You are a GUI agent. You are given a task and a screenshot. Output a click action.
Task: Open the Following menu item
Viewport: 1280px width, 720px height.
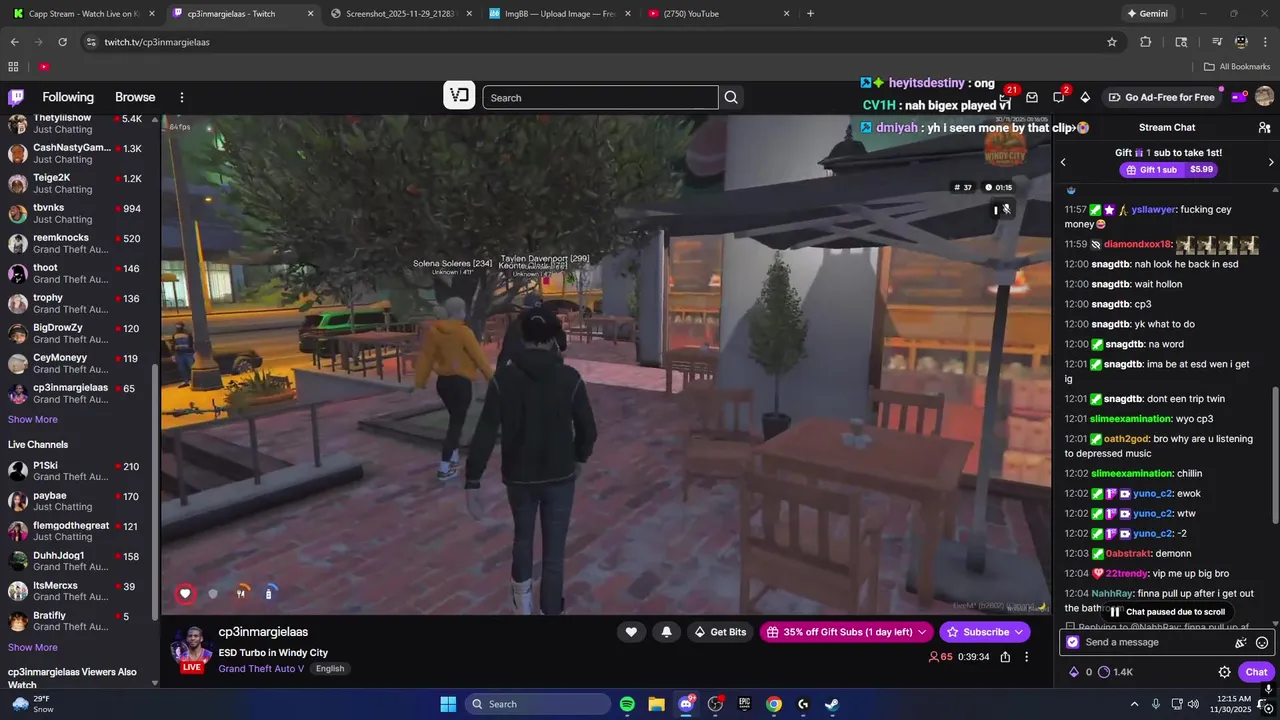click(x=68, y=97)
